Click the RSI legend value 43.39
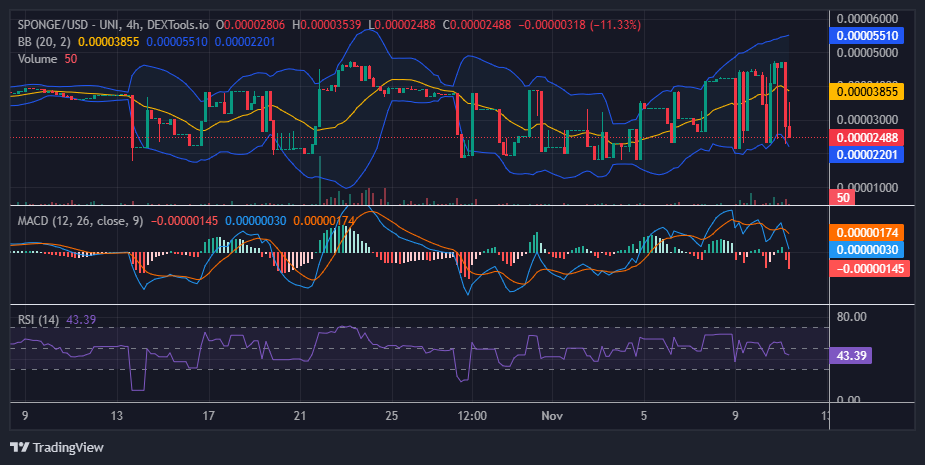 pos(81,320)
